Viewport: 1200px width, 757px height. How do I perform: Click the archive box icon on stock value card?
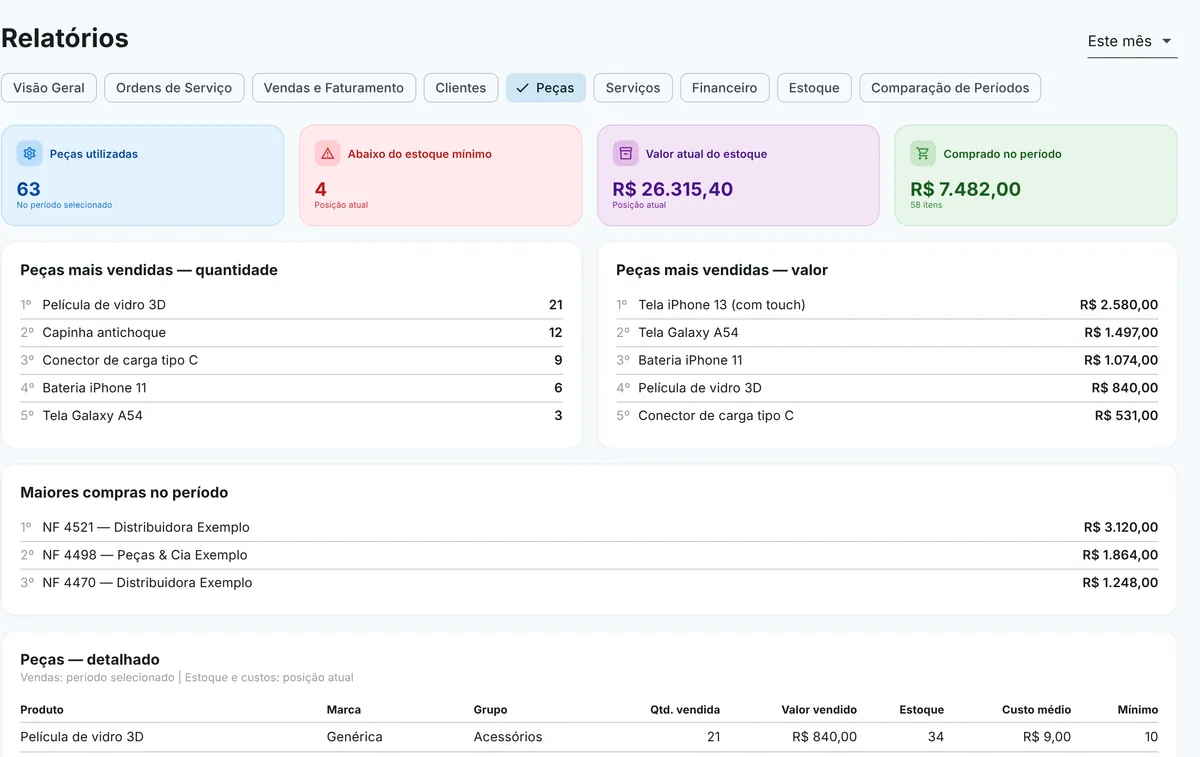(625, 153)
